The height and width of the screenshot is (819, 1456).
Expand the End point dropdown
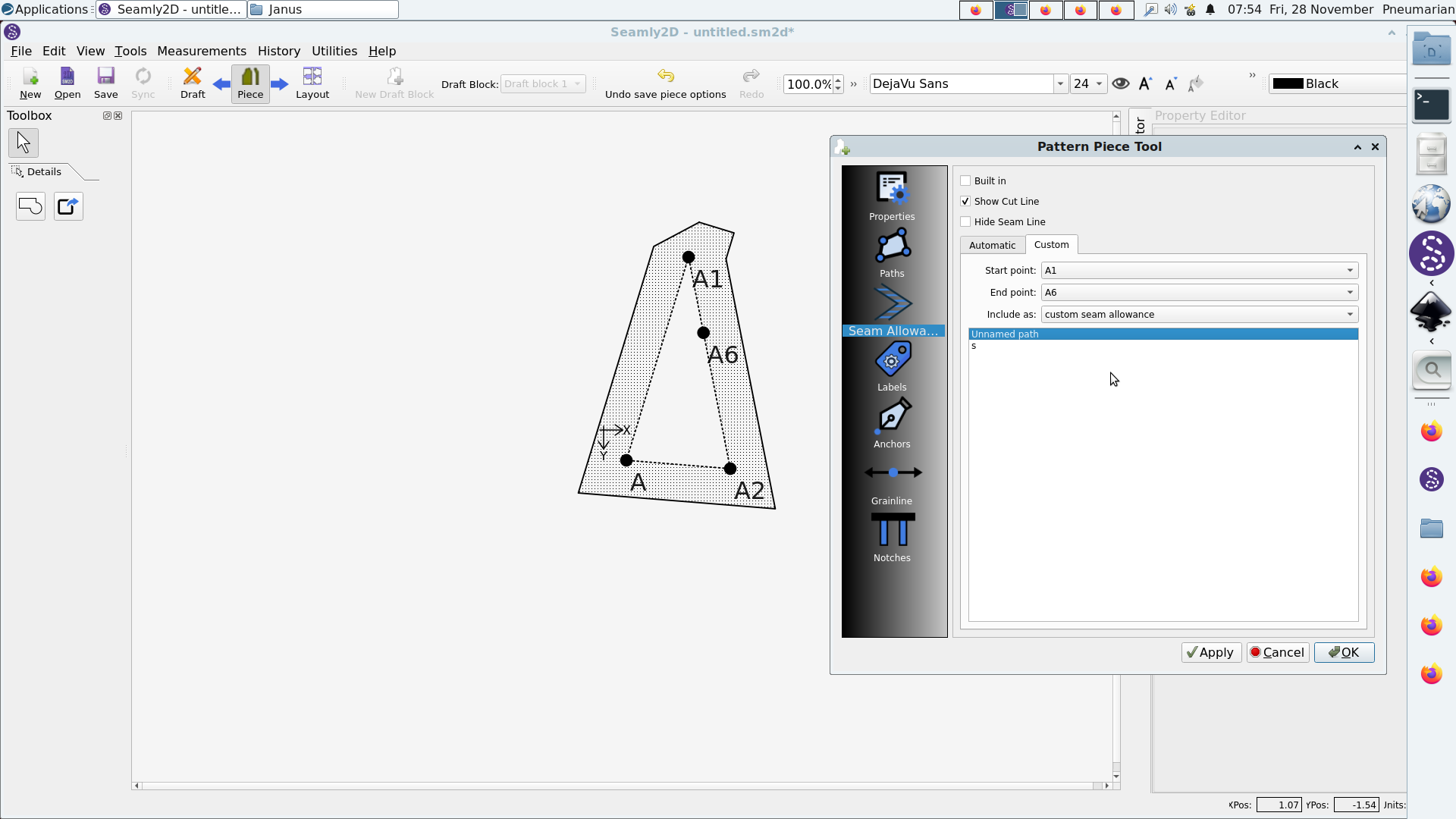1199,292
